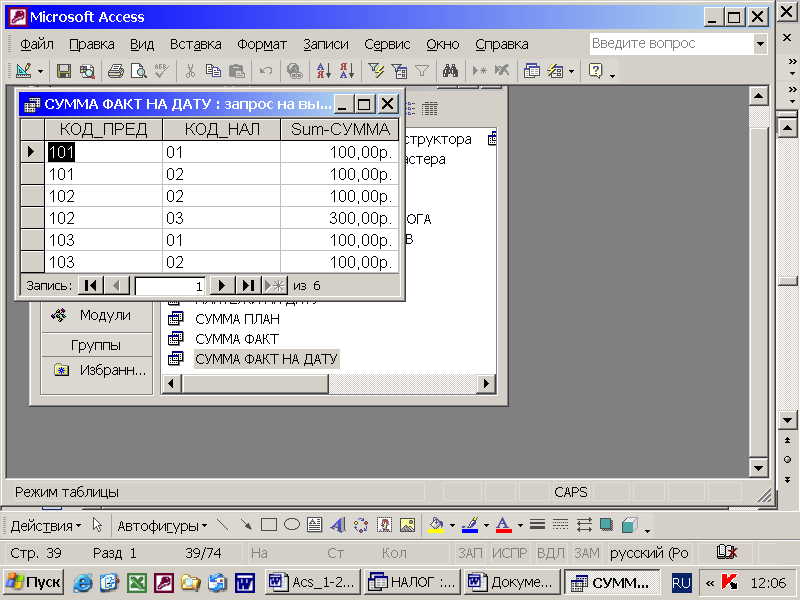
Task: Select the Oval drawing tool
Action: point(292,525)
